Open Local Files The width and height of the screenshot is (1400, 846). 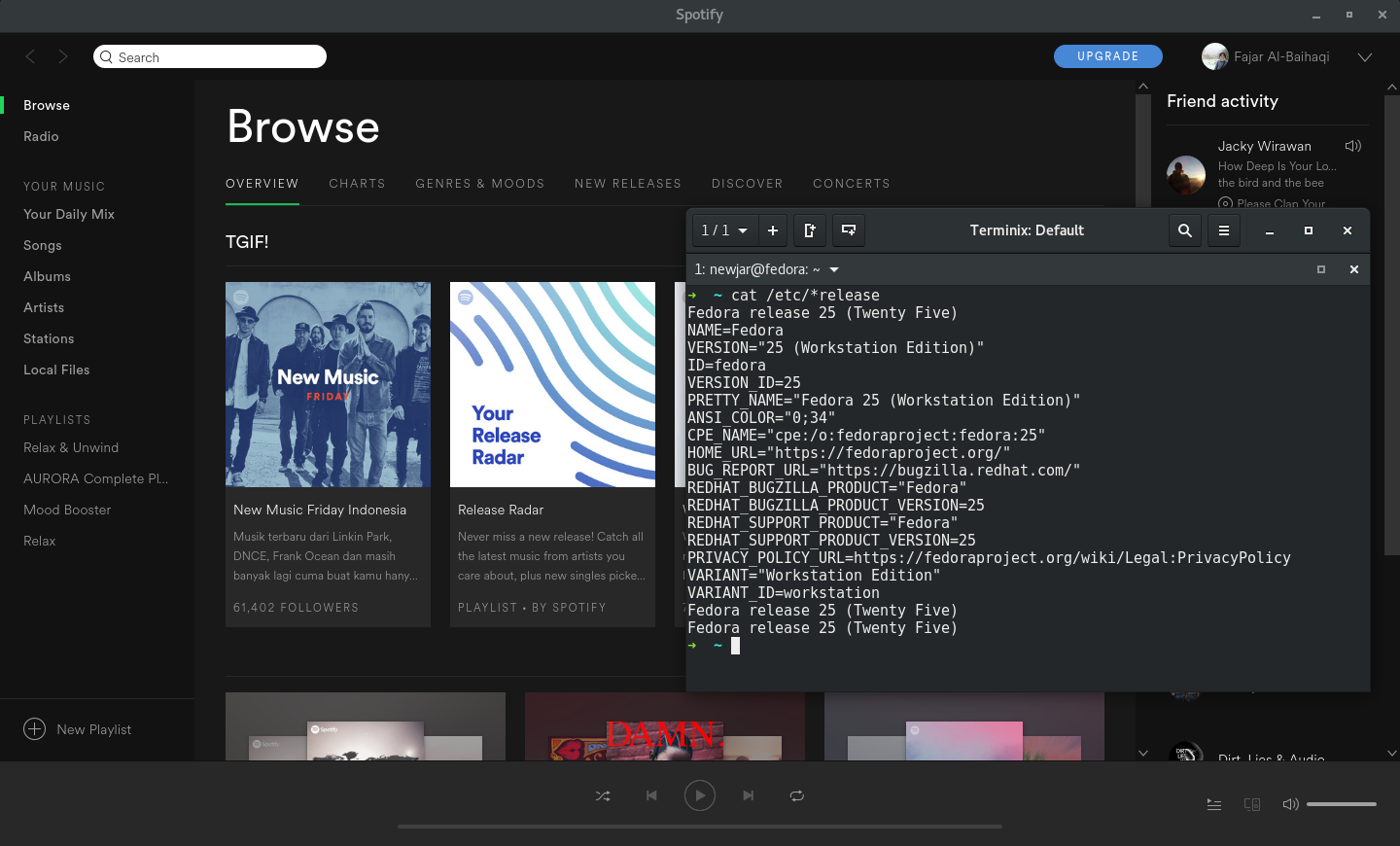pyautogui.click(x=56, y=370)
